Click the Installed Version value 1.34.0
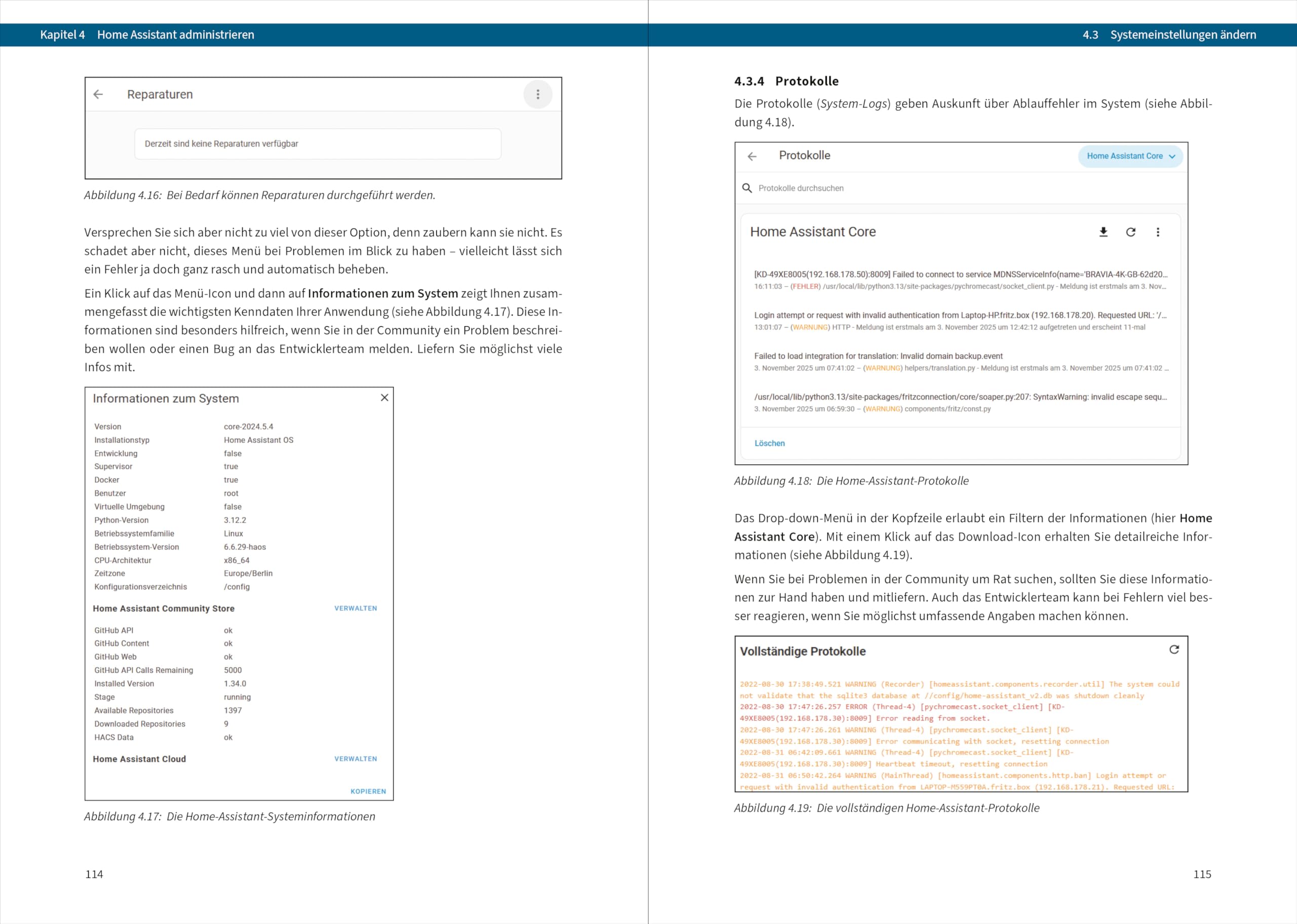The image size is (1297, 924). click(x=235, y=684)
